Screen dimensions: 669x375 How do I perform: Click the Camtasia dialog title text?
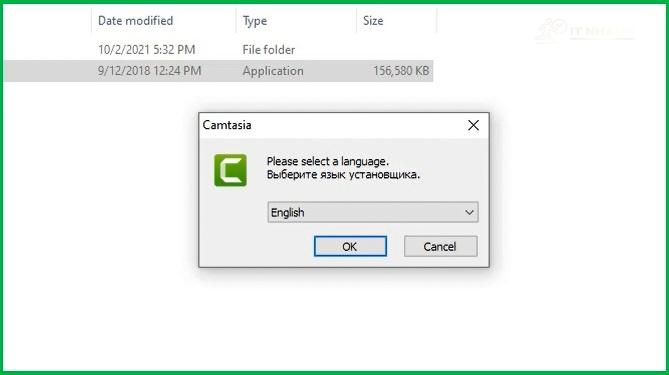227,125
